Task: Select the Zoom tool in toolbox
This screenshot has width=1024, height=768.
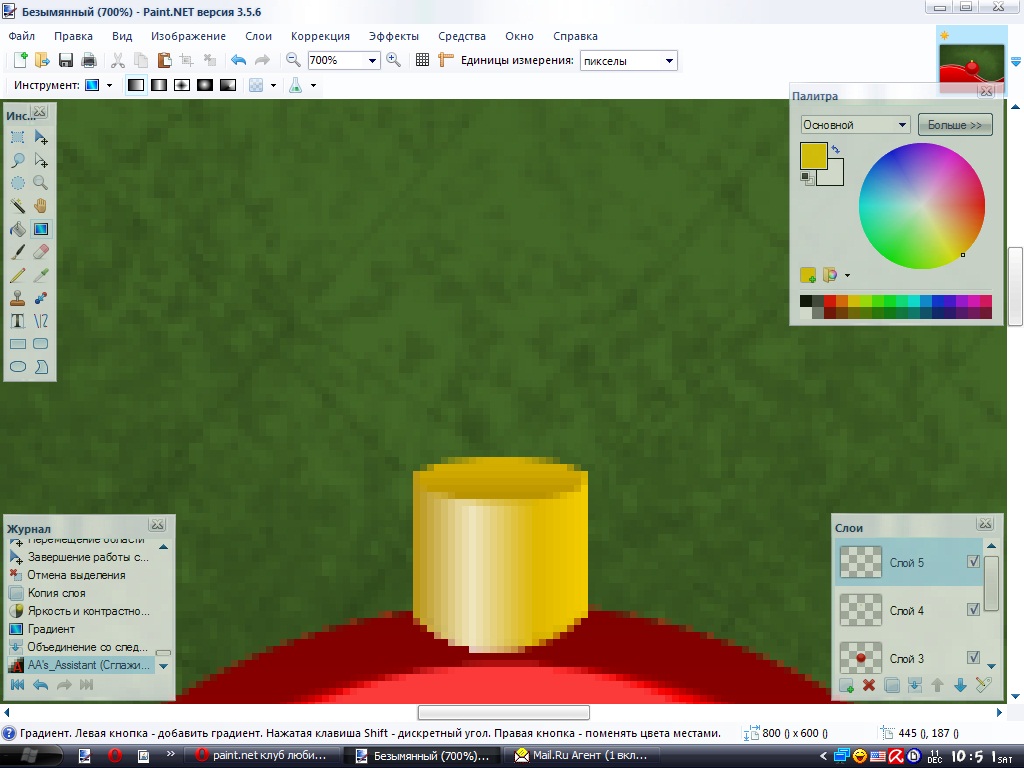Action: pos(40,183)
